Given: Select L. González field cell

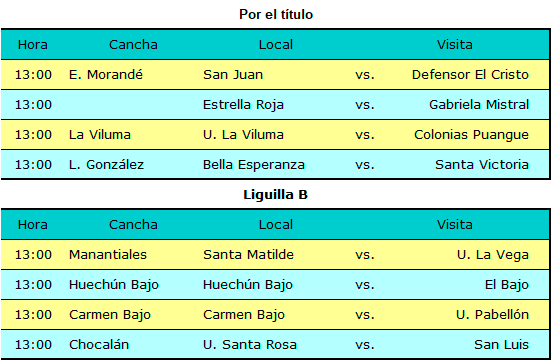Looking at the screenshot, I should coord(106,165).
